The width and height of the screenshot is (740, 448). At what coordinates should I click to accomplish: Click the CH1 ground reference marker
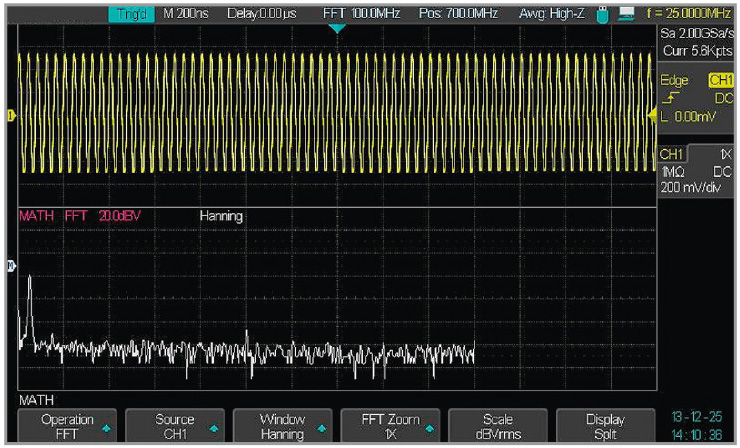(x=11, y=117)
